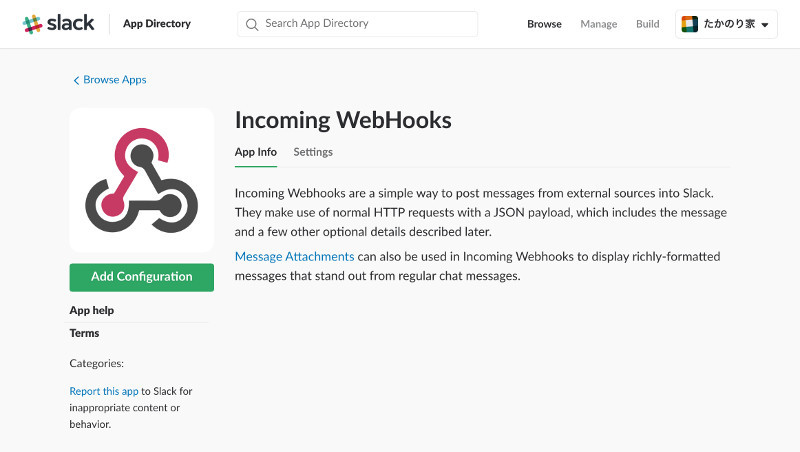This screenshot has height=452, width=800.
Task: Open the Manage menu item
Action: coord(598,24)
